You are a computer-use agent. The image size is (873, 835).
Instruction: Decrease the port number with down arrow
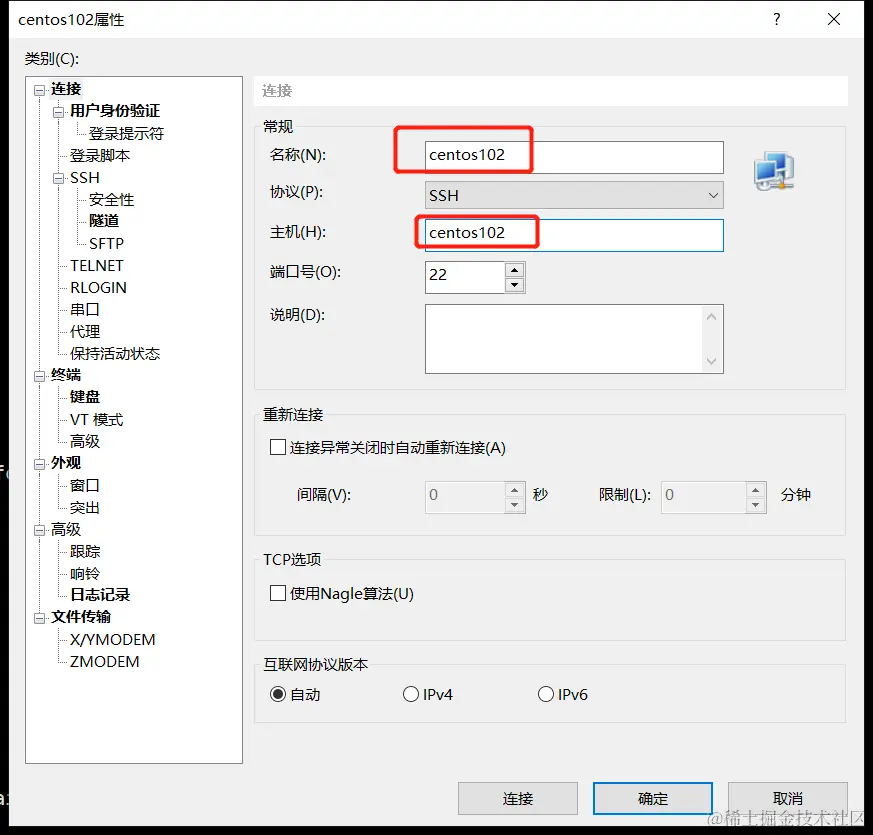pos(514,285)
